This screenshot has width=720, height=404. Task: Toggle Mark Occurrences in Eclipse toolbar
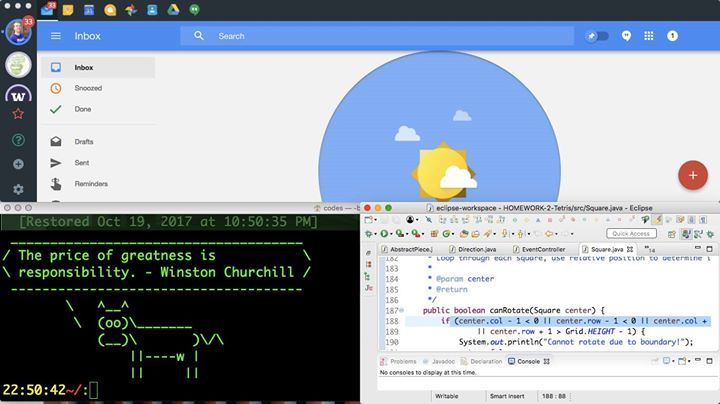point(658,220)
